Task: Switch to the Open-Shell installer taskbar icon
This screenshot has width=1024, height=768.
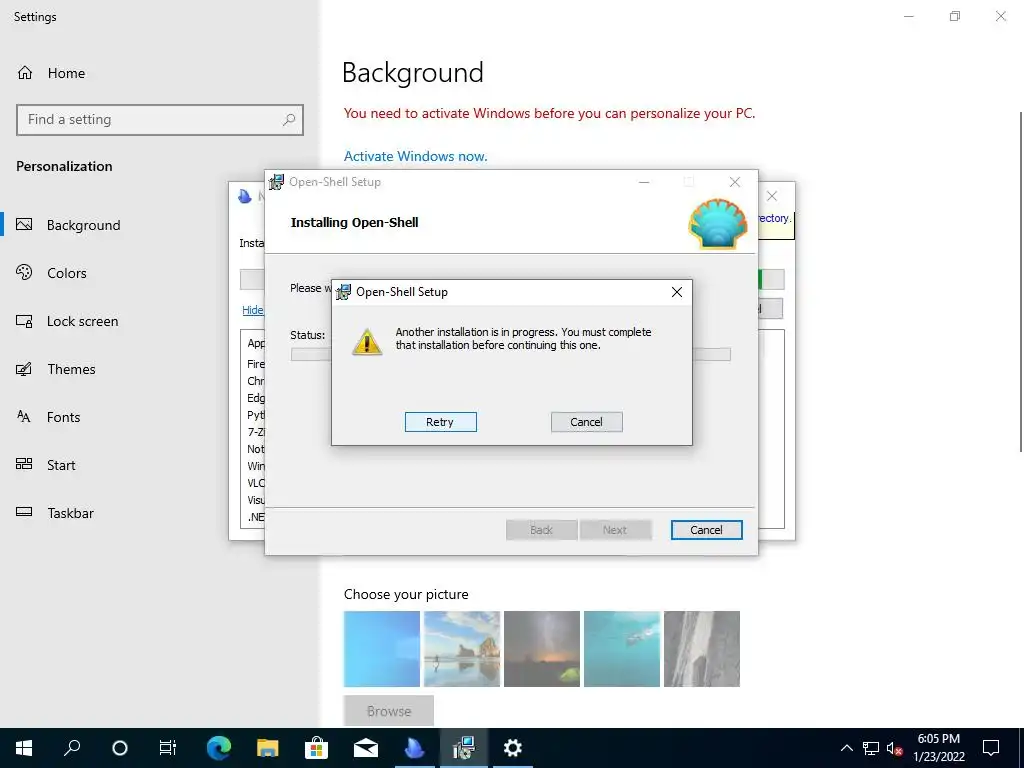Action: point(464,748)
